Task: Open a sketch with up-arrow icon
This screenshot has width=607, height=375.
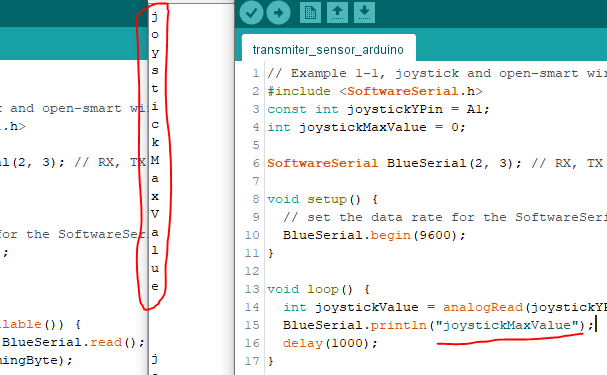Action: click(x=337, y=12)
